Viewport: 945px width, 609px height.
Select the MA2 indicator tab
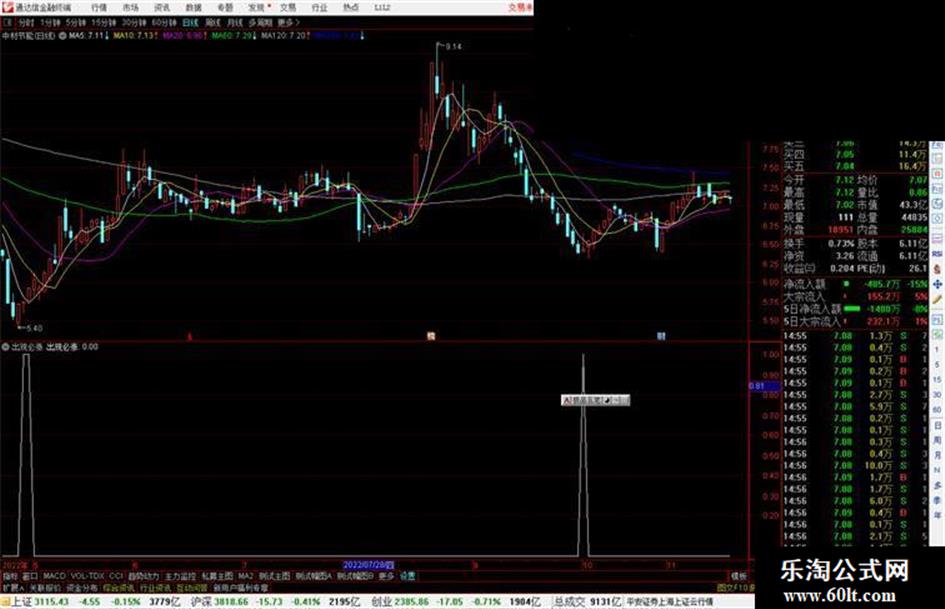245,576
